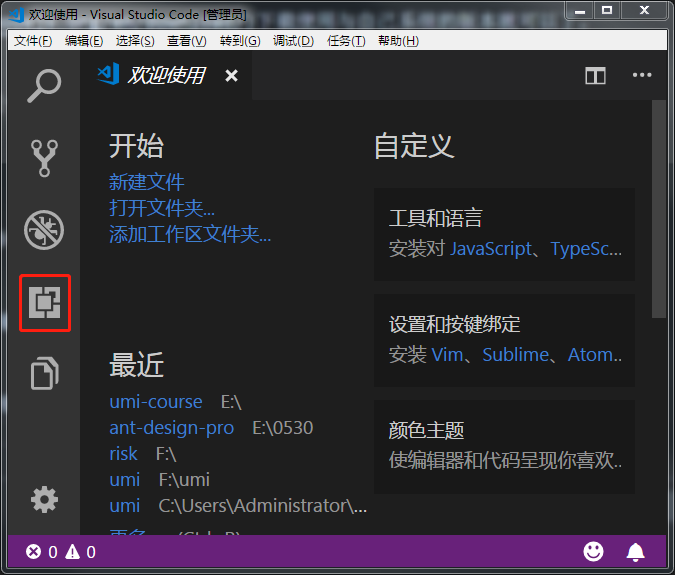Click the editor vertical scrollbar thumb
The width and height of the screenshot is (675, 575).
point(658,209)
